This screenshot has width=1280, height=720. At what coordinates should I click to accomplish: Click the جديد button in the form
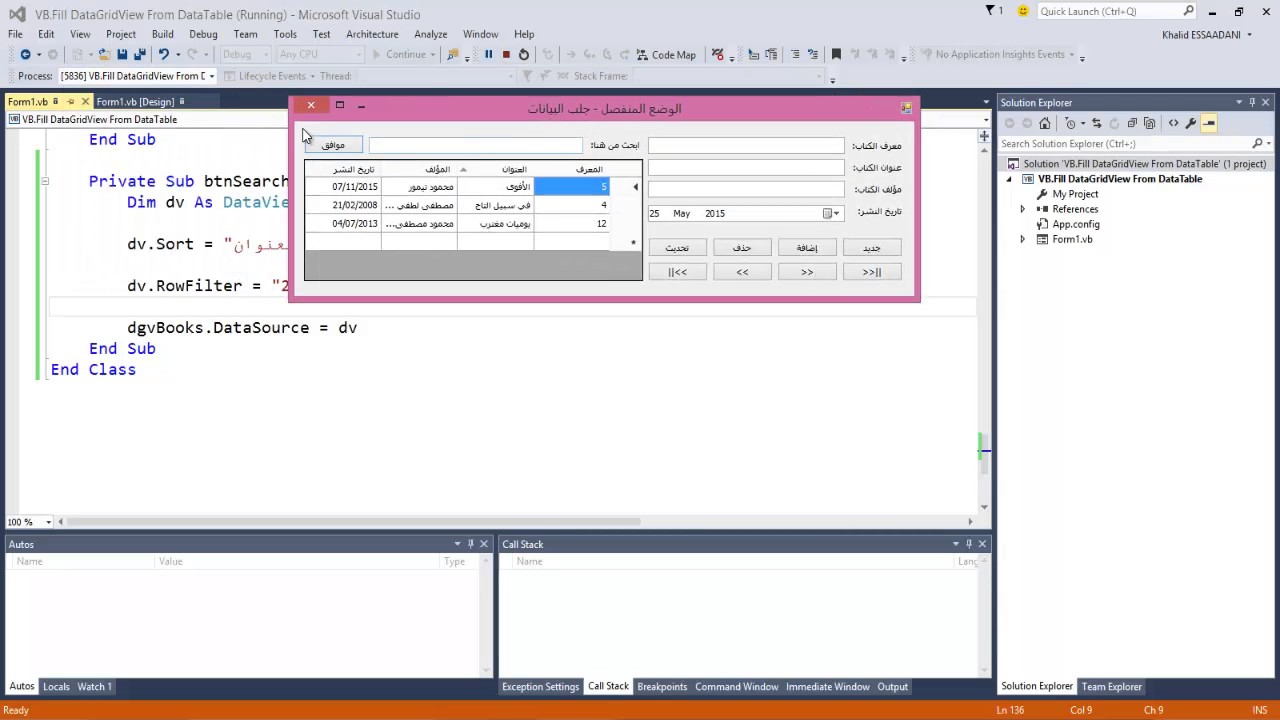pos(872,247)
